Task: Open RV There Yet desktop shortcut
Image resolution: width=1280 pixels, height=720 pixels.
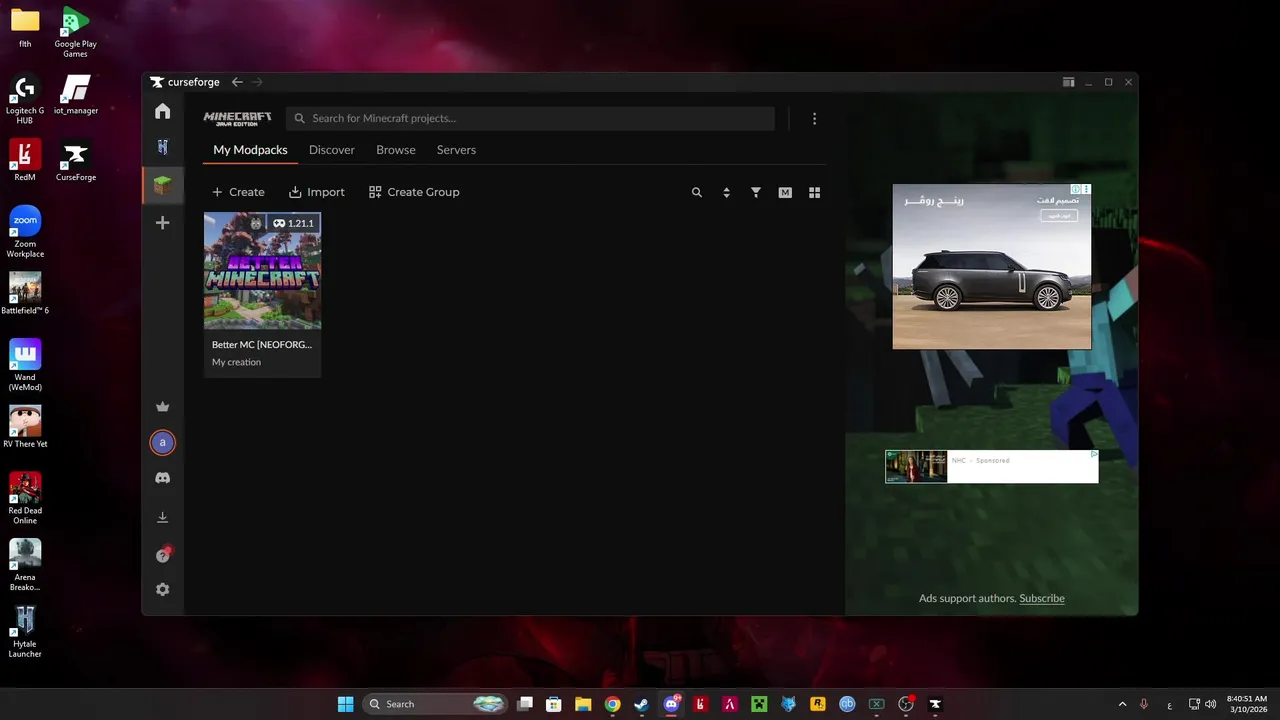Action: [x=25, y=427]
